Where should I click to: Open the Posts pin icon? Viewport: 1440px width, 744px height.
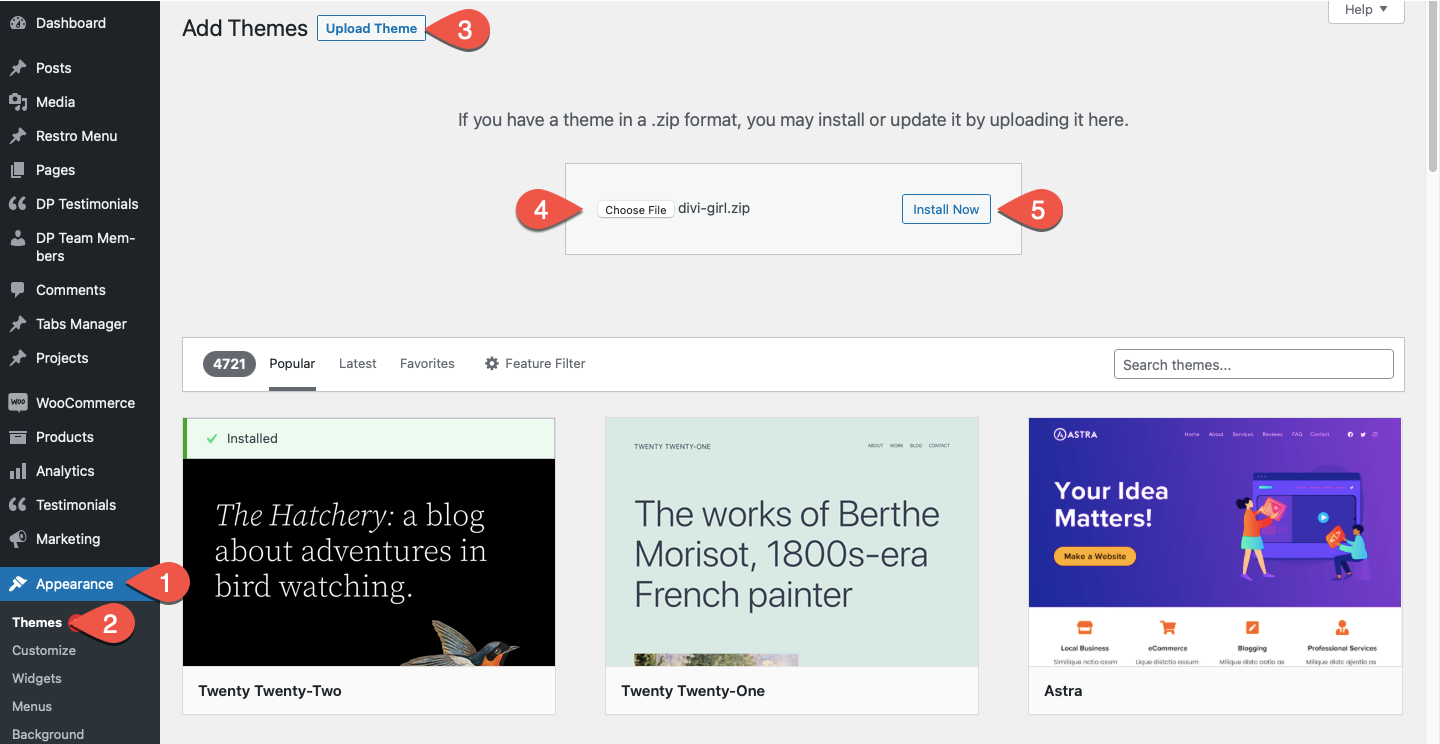pyautogui.click(x=20, y=68)
